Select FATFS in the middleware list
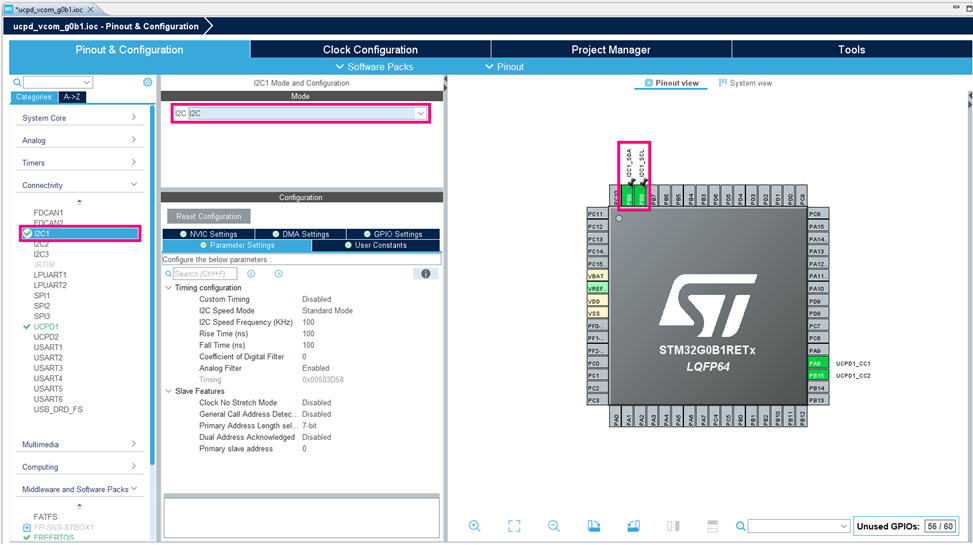 tap(45, 516)
